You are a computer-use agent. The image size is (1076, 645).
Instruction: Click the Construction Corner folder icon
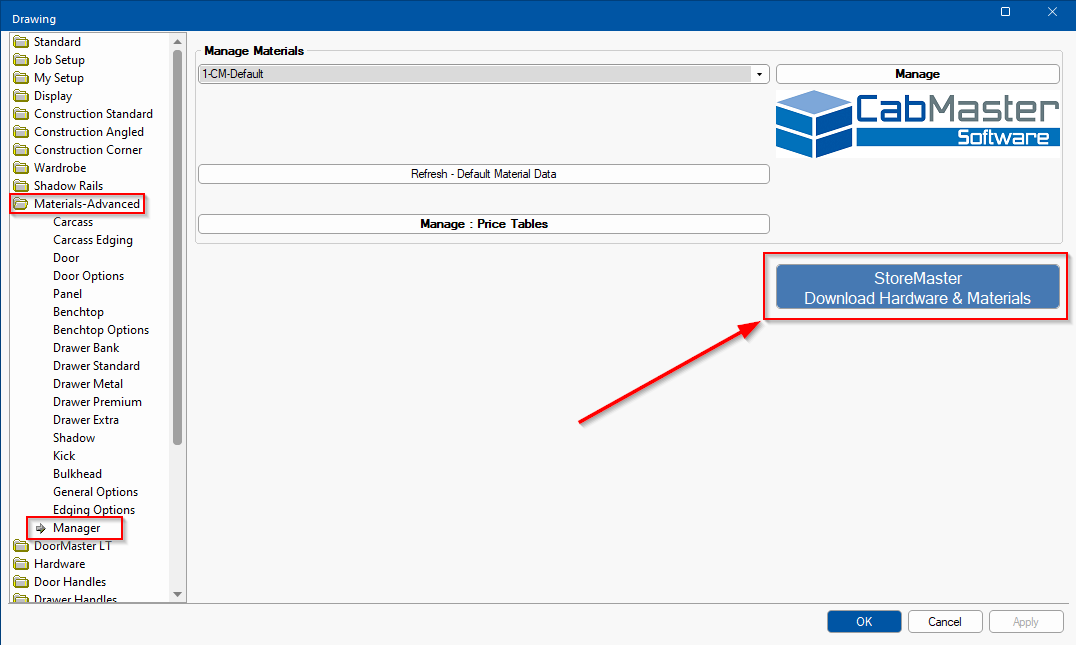(21, 150)
